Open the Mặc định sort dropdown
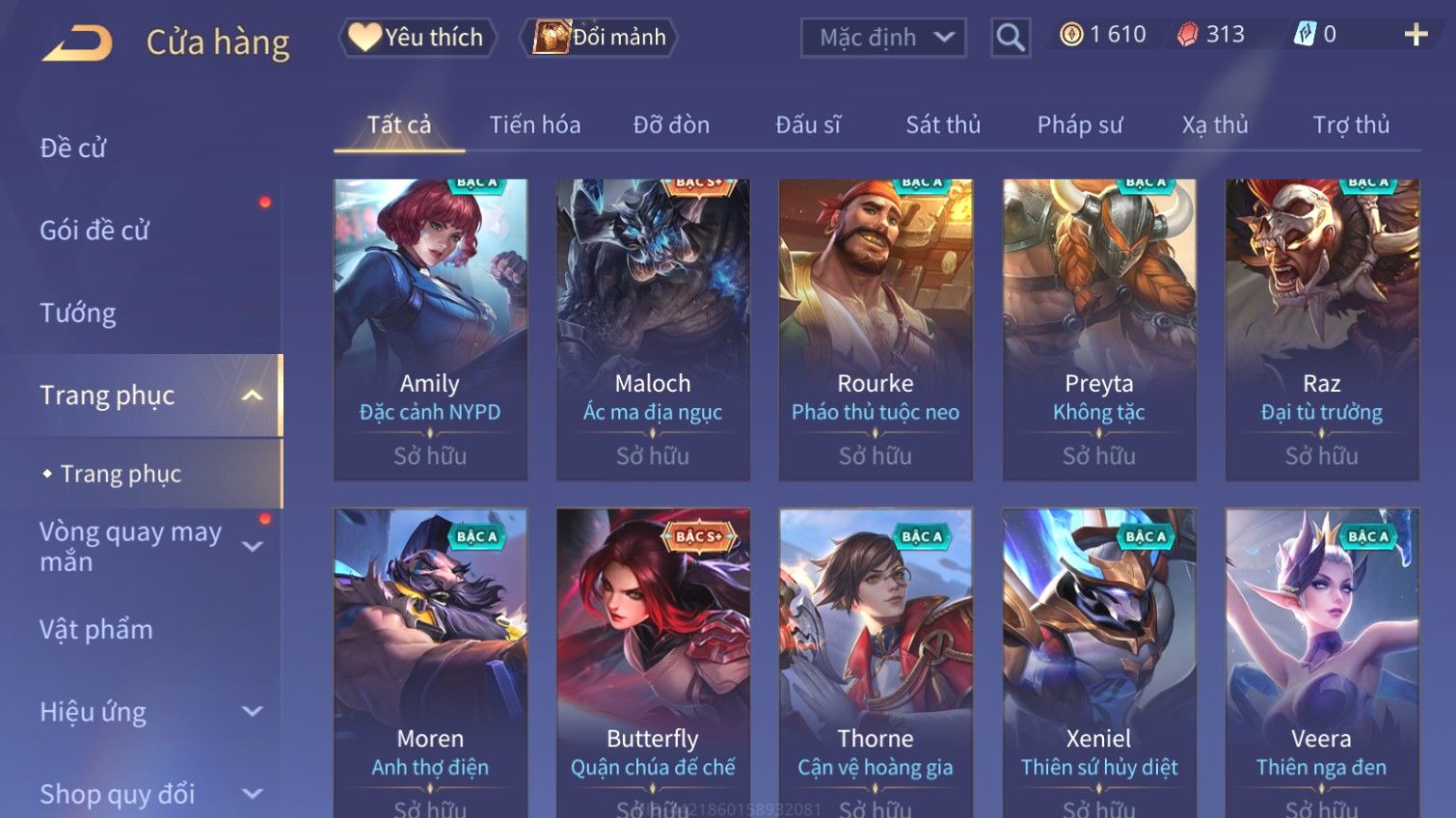Screen dimensions: 1456x818 [883, 38]
